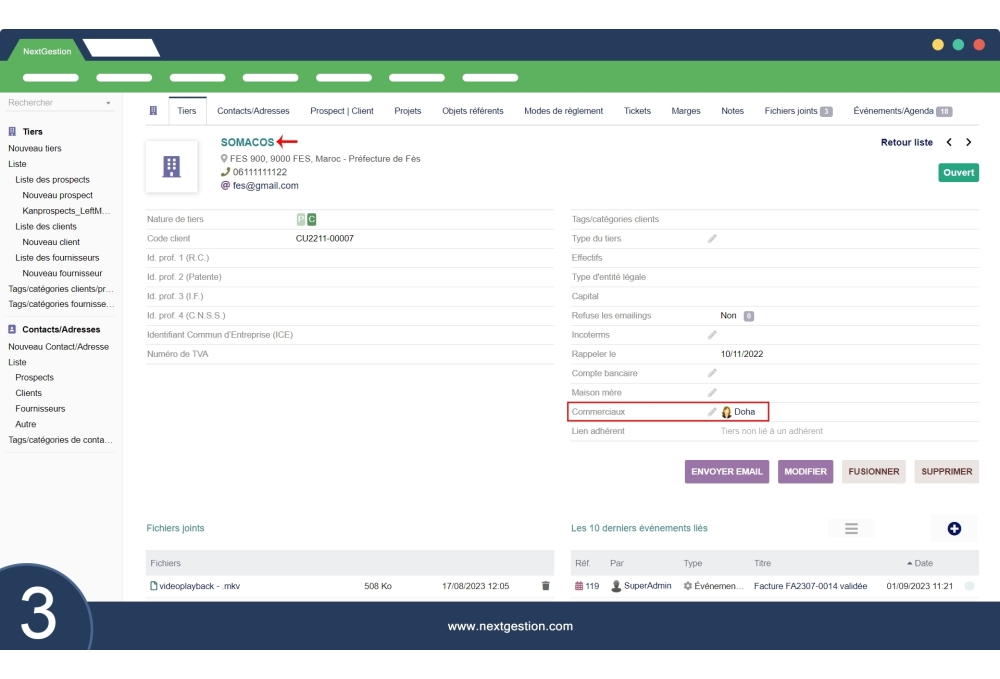The image size is (1000, 679).
Task: Click the SuperAdmin user icon in the events list
Action: (614, 586)
